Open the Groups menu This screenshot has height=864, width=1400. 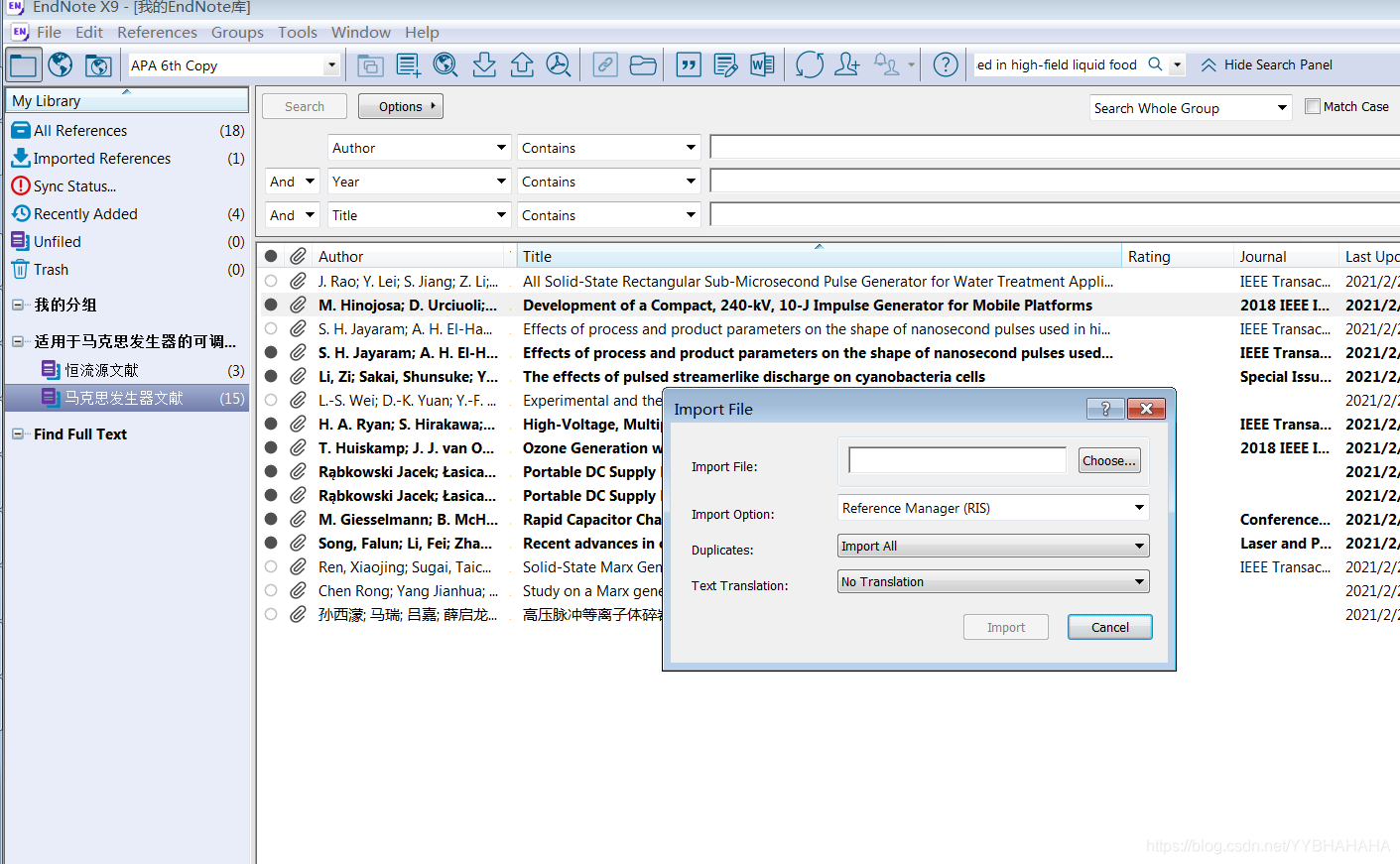point(237,33)
